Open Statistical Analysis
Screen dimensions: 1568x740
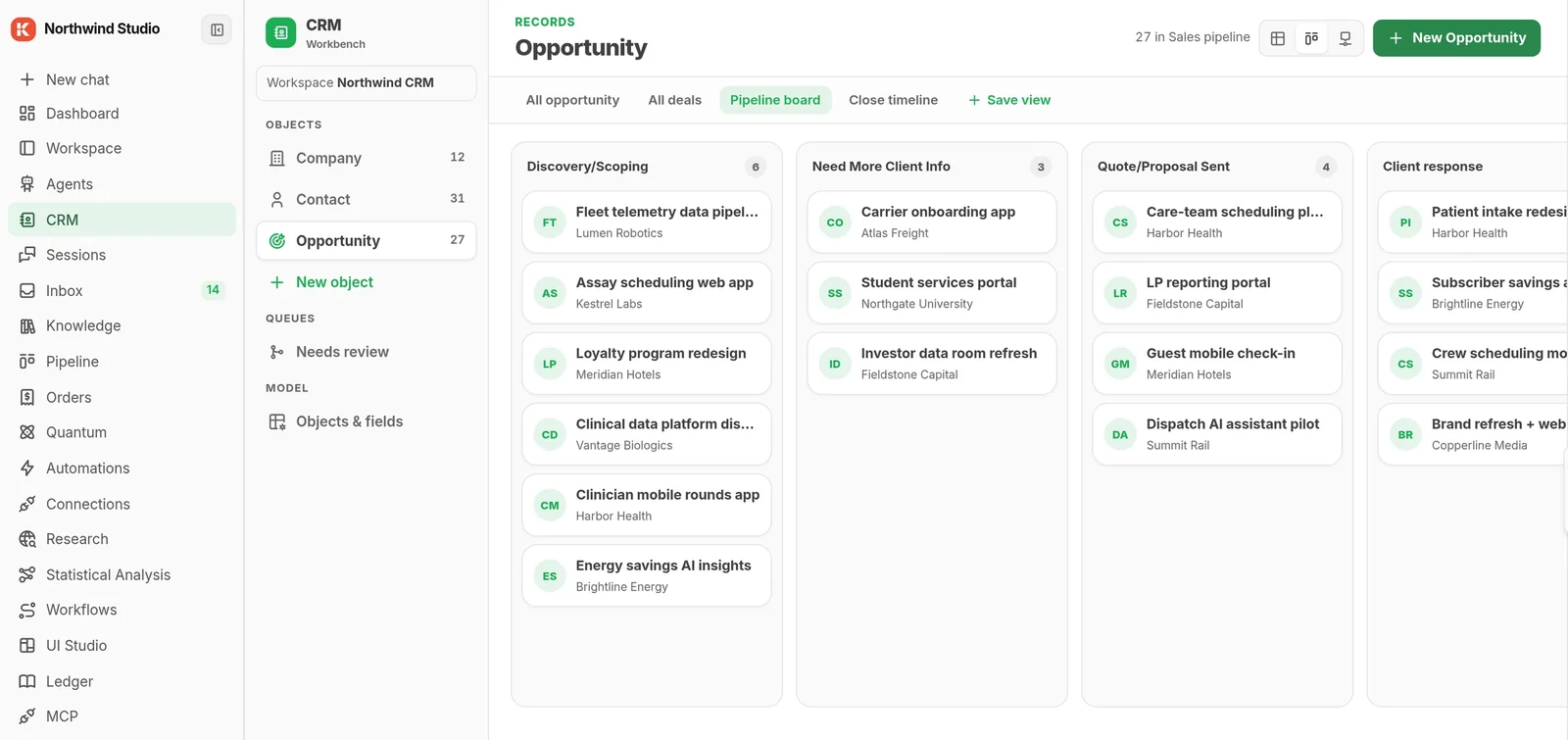click(x=122, y=574)
